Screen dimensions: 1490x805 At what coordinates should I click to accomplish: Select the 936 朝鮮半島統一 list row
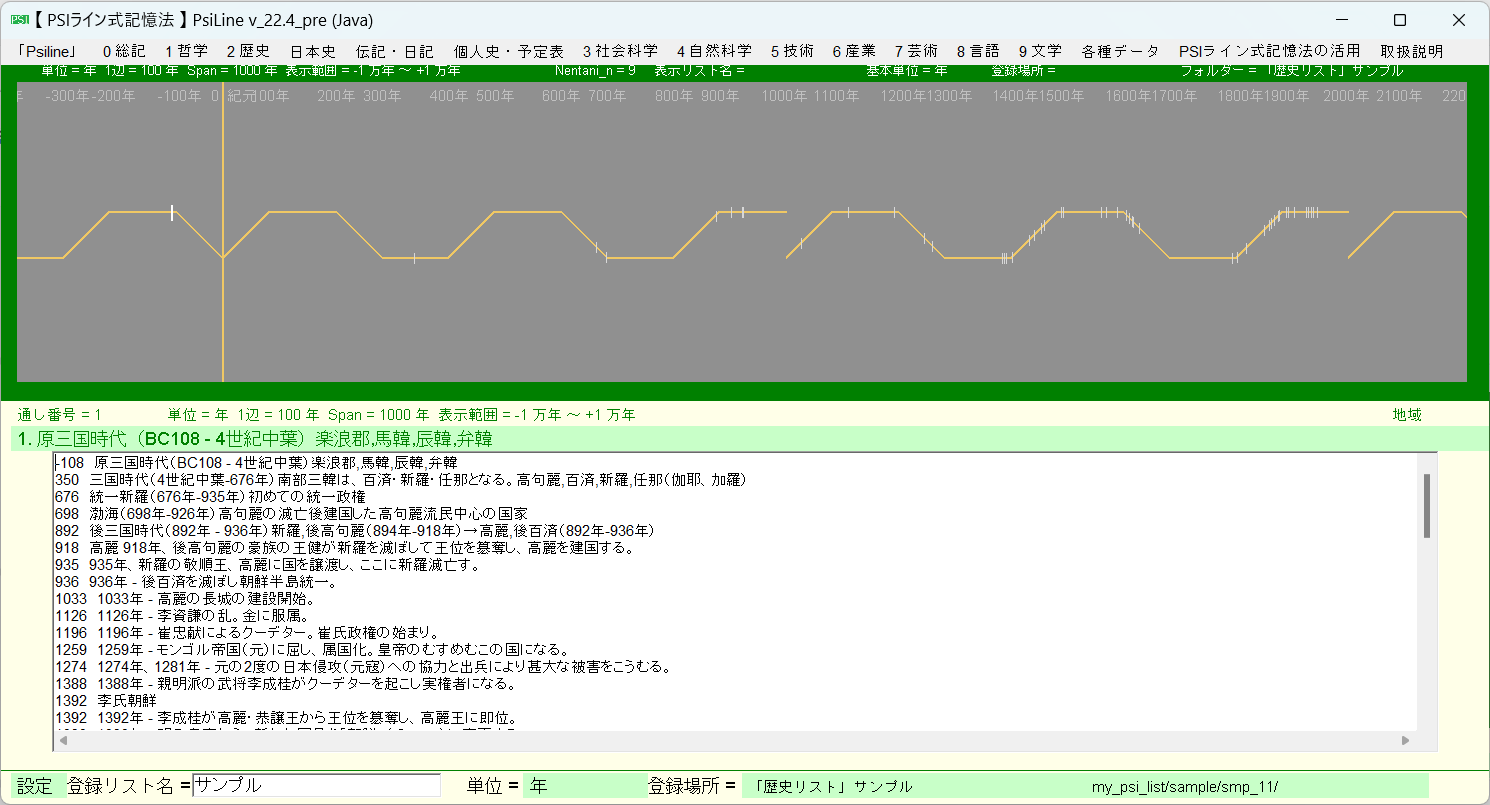(x=736, y=582)
